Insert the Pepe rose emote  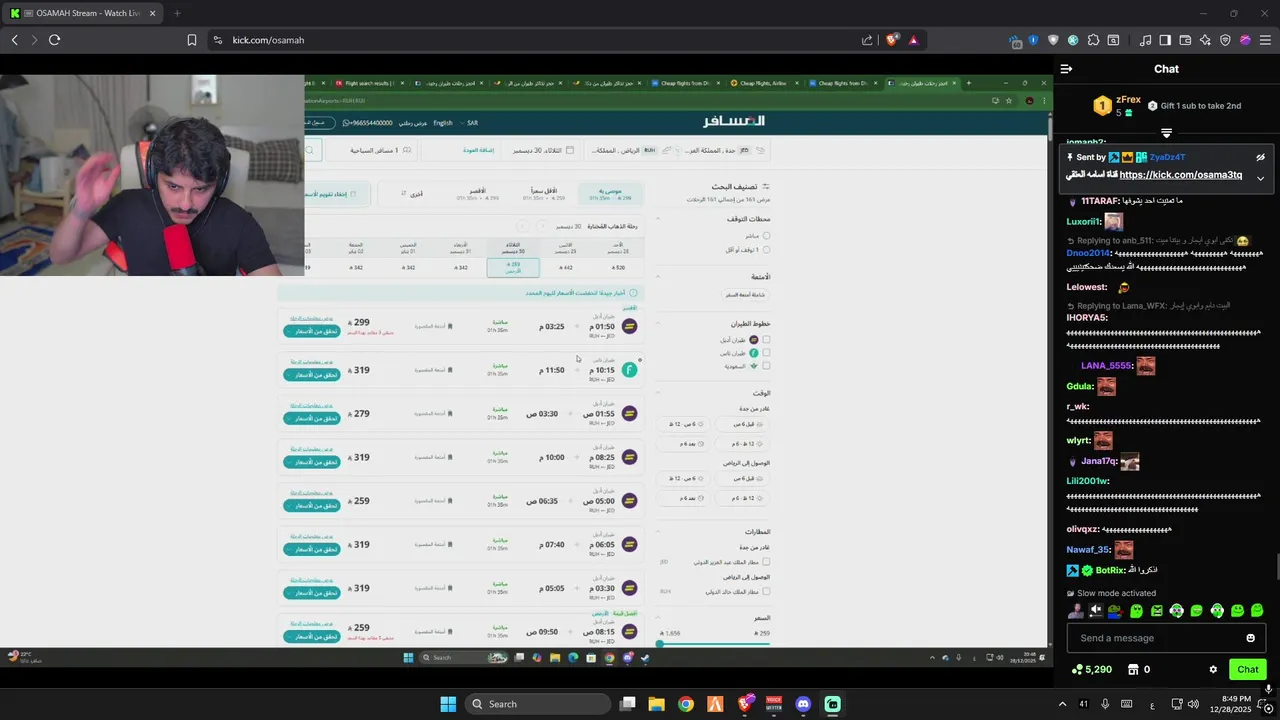[1116, 611]
